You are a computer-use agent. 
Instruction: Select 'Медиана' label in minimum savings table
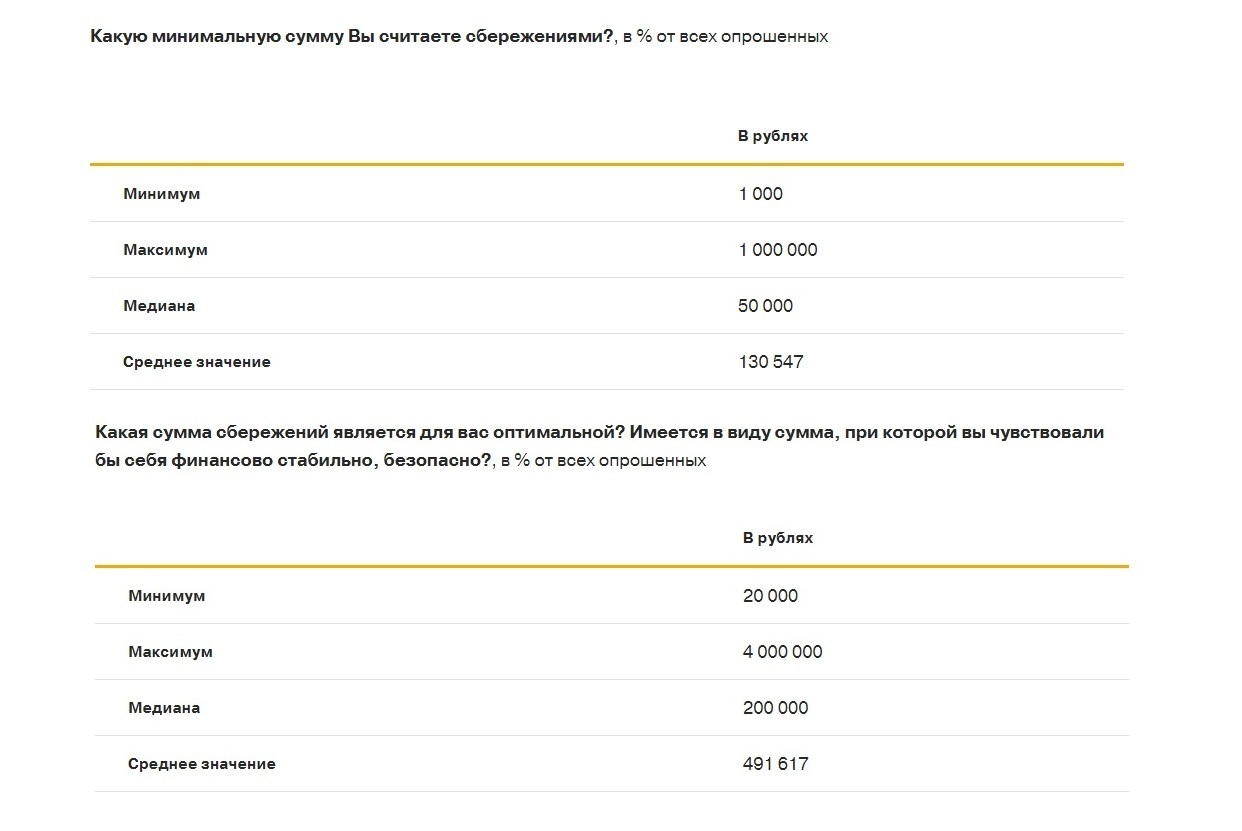159,306
